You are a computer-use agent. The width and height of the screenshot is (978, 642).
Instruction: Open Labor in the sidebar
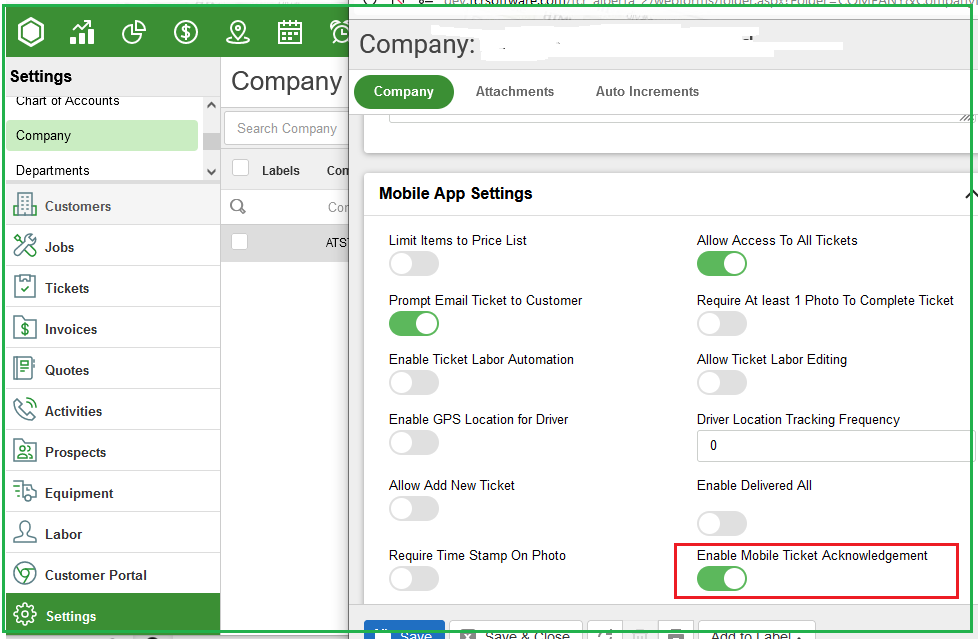[113, 533]
